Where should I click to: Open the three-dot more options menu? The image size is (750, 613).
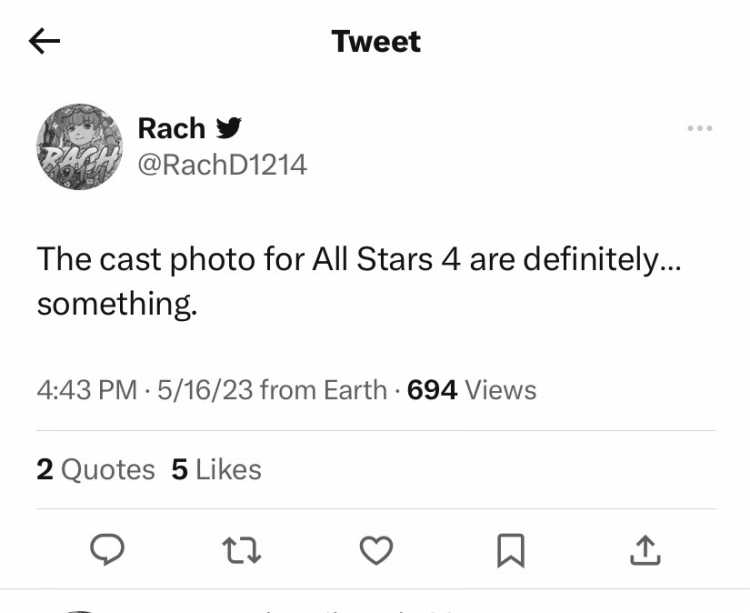point(700,128)
